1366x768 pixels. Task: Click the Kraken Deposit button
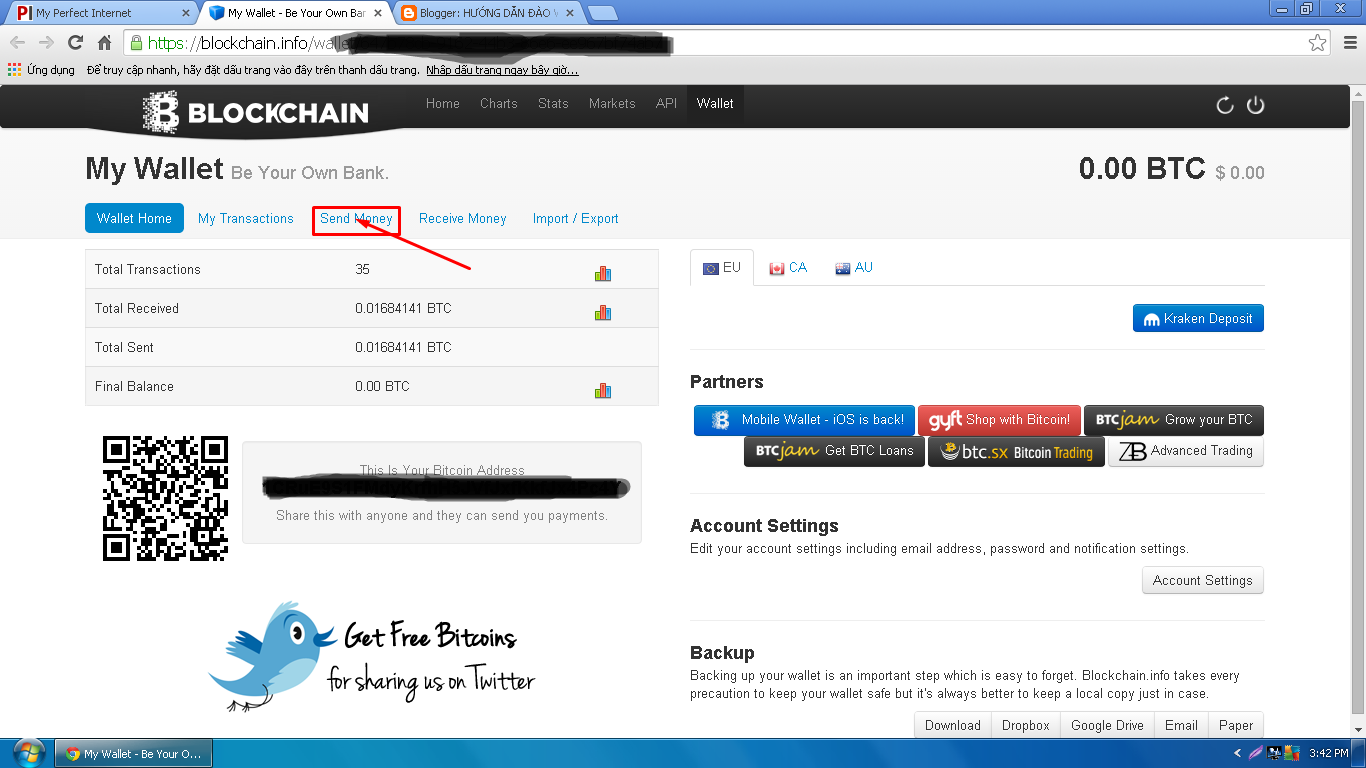pos(1199,318)
